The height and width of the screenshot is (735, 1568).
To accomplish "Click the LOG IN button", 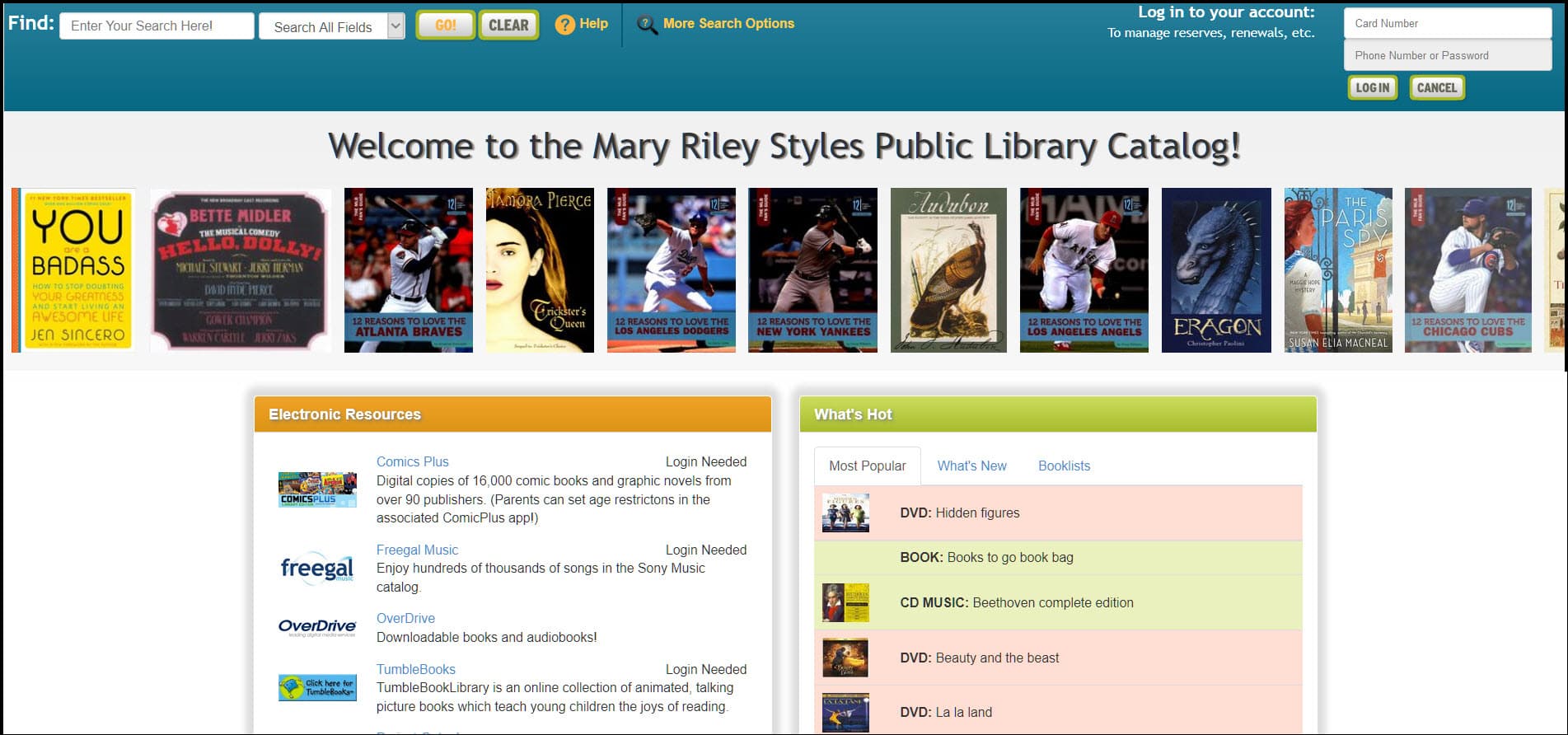I will (x=1372, y=87).
